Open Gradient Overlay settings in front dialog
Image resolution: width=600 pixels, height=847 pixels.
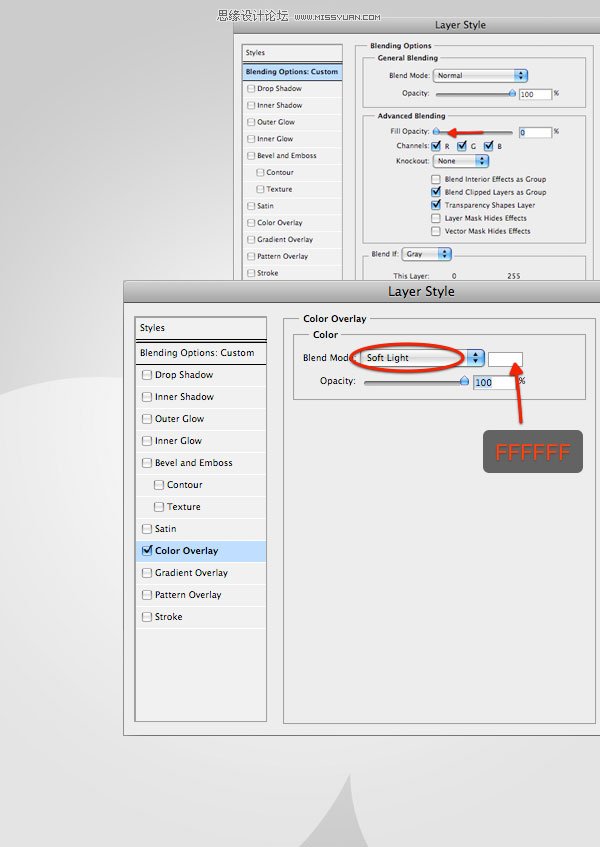point(201,573)
